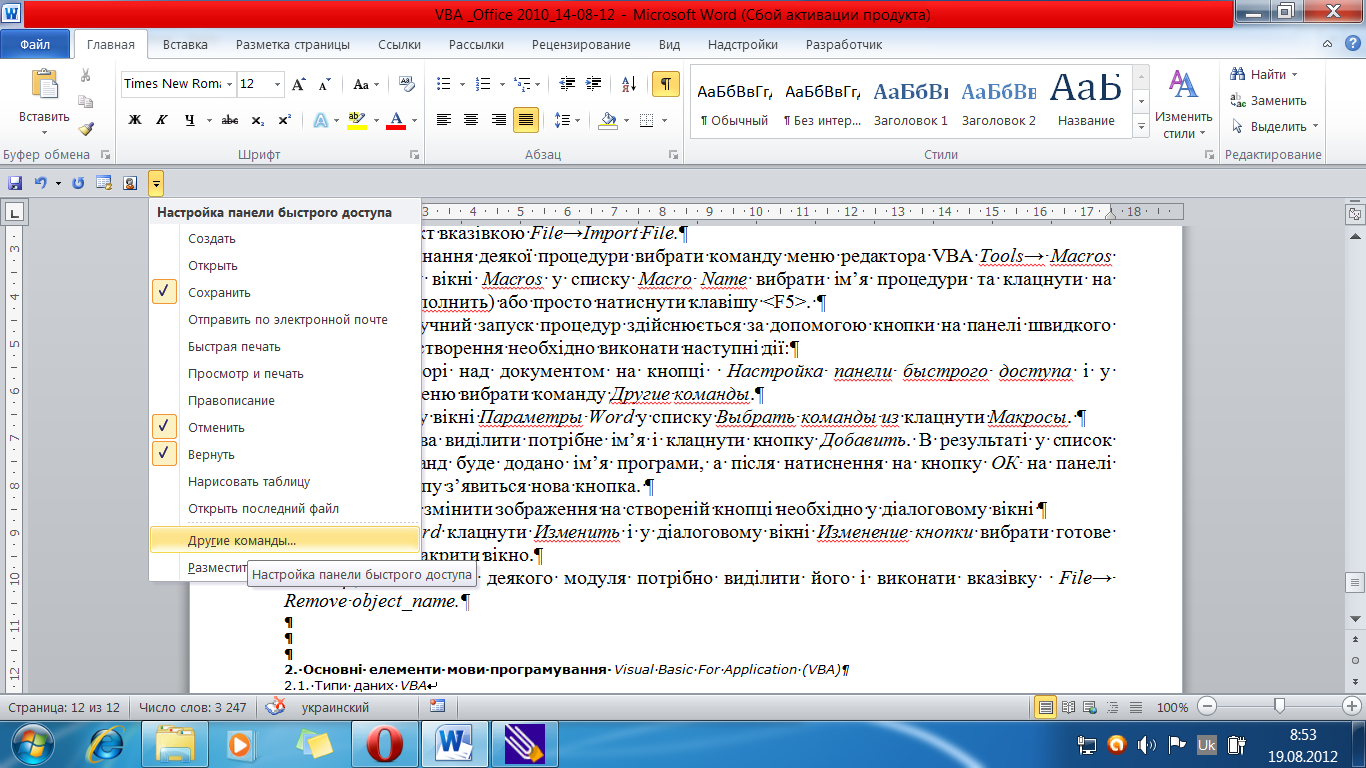Apply the Название style

[1085, 102]
